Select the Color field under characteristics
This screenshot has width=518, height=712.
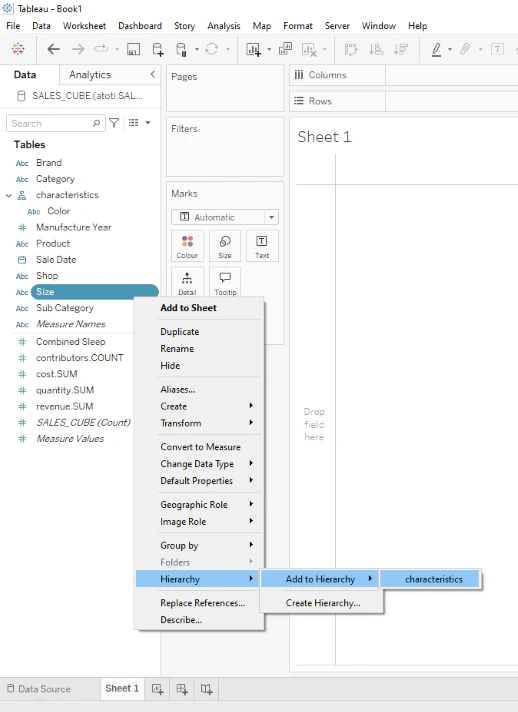coord(59,211)
